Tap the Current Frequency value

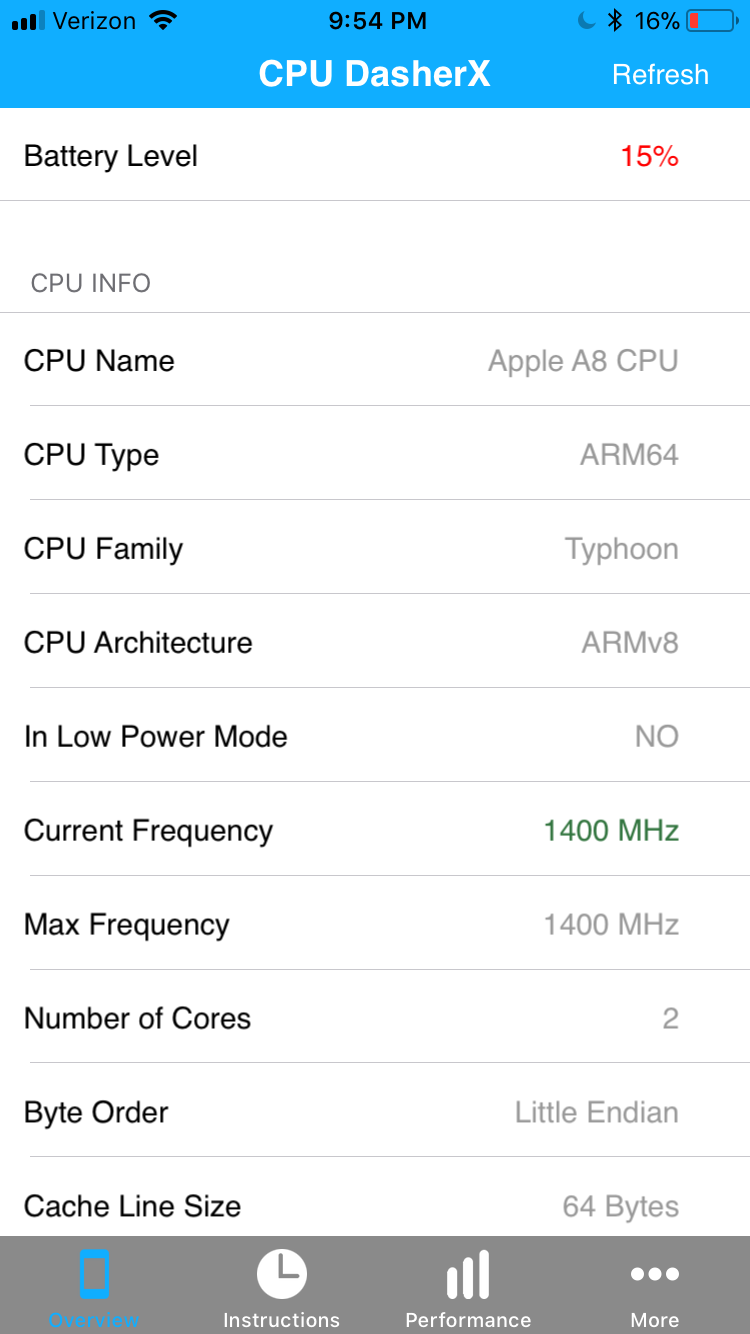point(611,830)
